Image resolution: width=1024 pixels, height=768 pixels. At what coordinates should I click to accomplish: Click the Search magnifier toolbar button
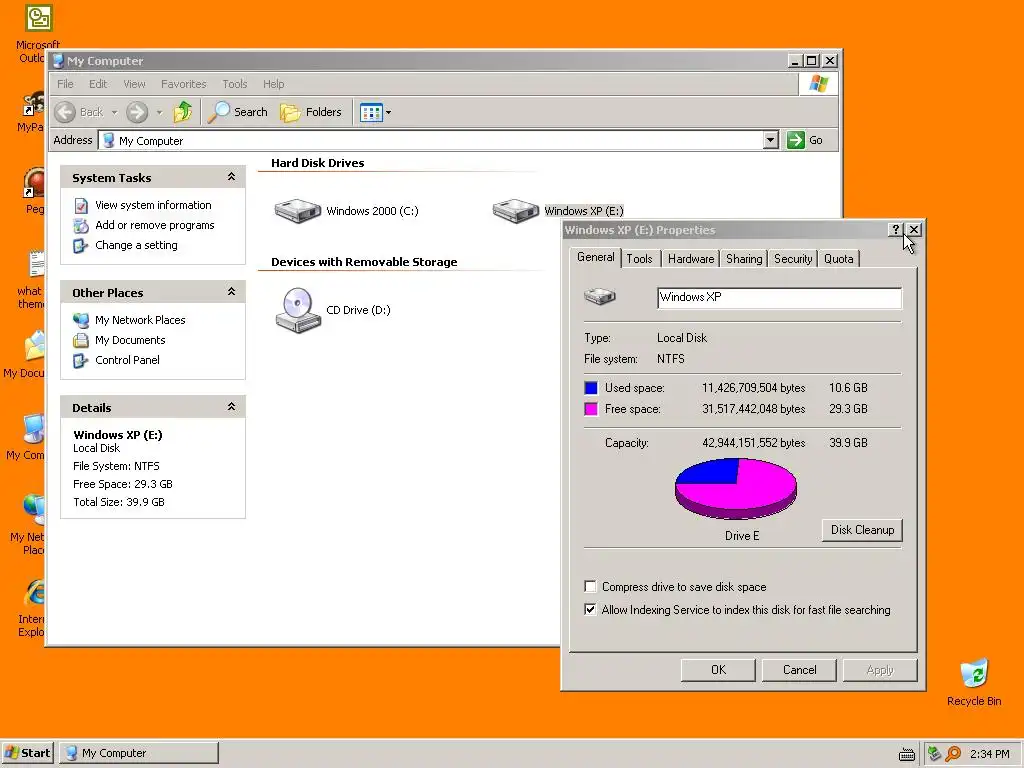[x=238, y=112]
